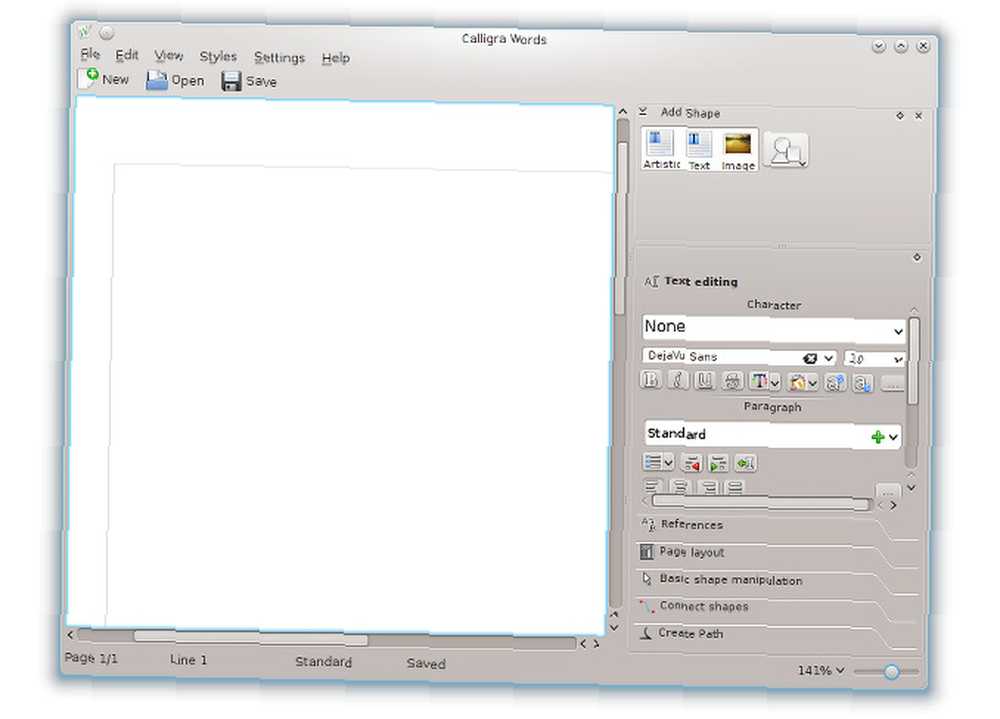Activate the Text editing tool
Screen dimensions: 1000x719
693,281
